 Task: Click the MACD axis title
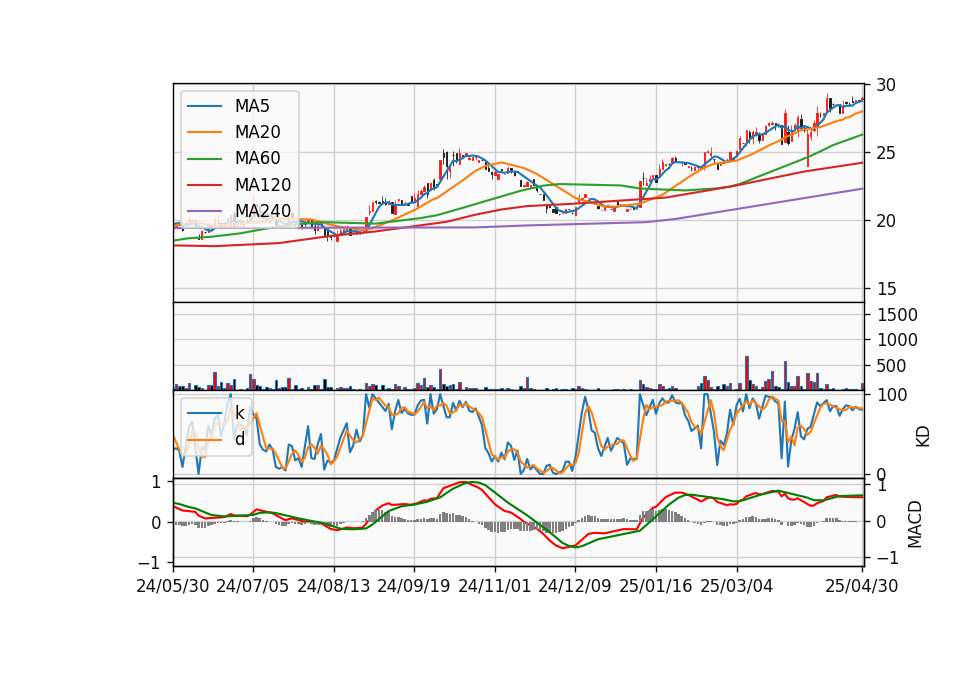tap(915, 524)
